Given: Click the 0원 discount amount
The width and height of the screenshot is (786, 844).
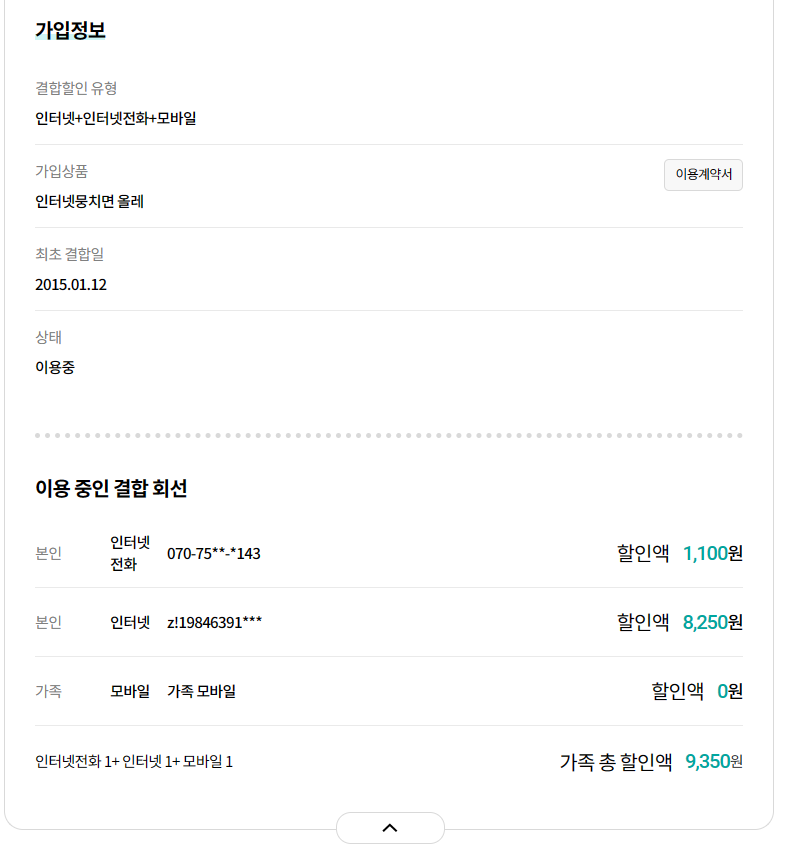Looking at the screenshot, I should [729, 691].
